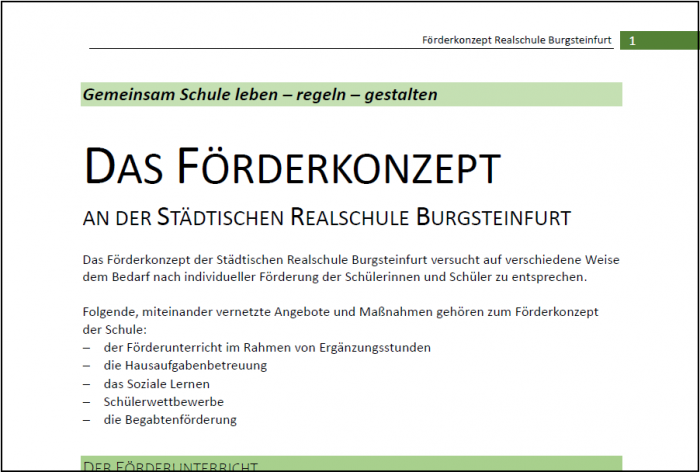Click the section heading 'Der Förderunterricht'
Viewport: 700px width, 472px height.
click(170, 466)
